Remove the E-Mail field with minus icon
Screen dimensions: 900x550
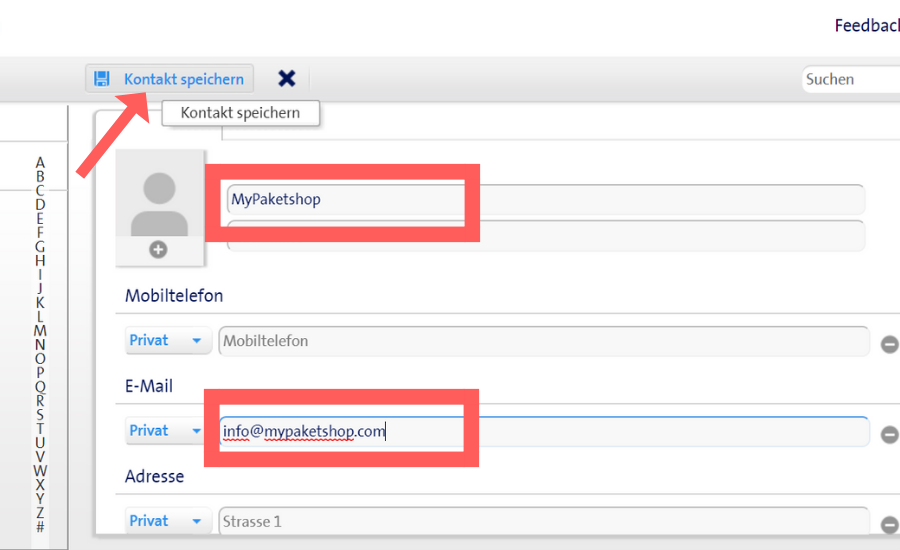click(889, 434)
